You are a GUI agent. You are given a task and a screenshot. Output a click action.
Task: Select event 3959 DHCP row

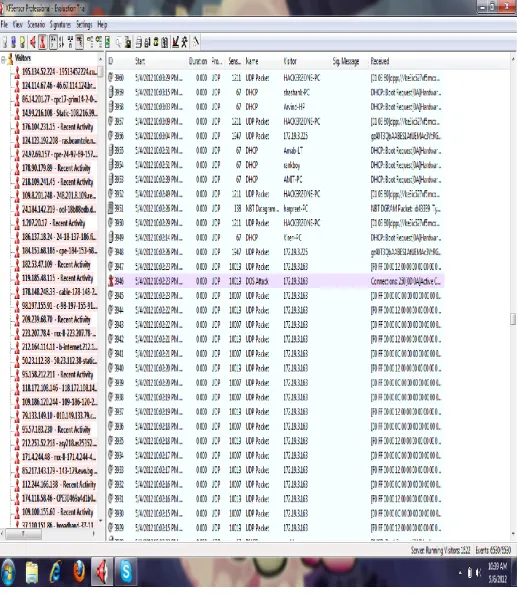tap(276, 92)
